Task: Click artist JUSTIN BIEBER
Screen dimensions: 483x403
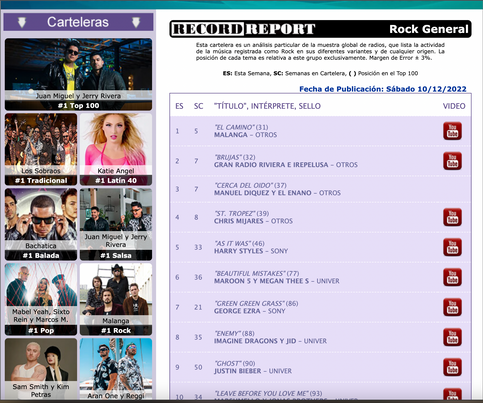Action: [x=238, y=371]
